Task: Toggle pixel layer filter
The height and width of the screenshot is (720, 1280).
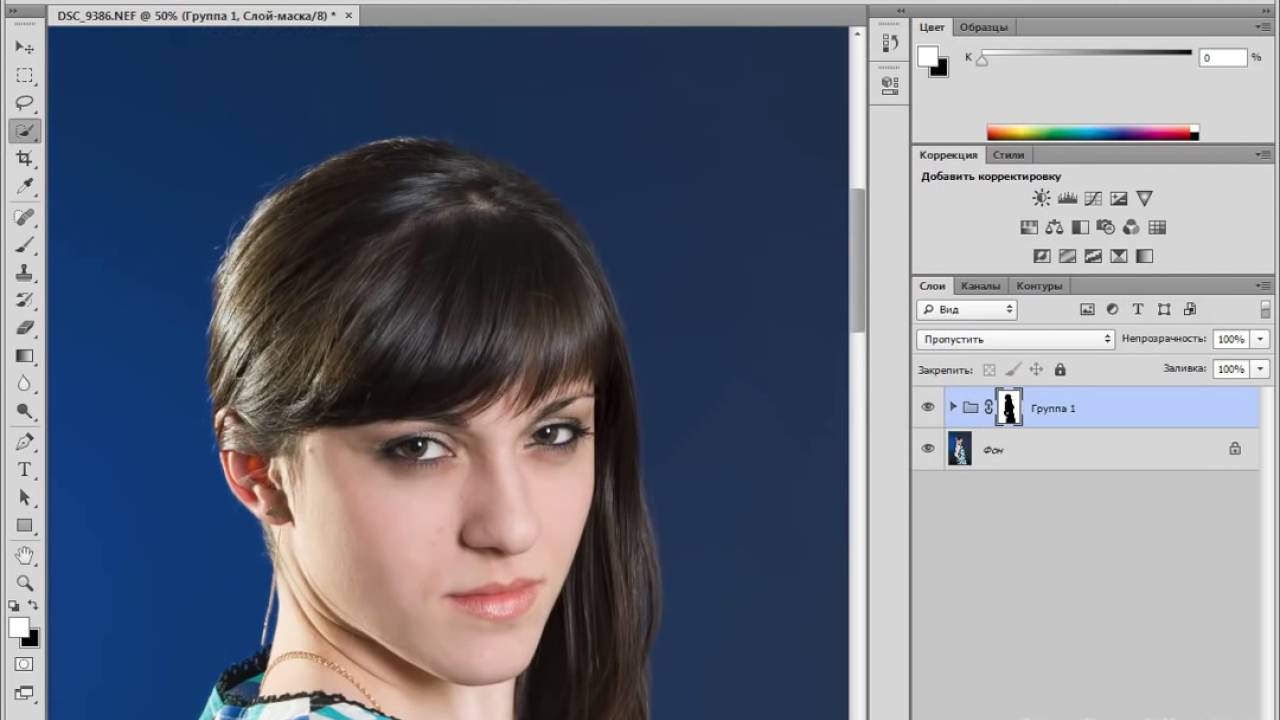Action: click(1087, 310)
